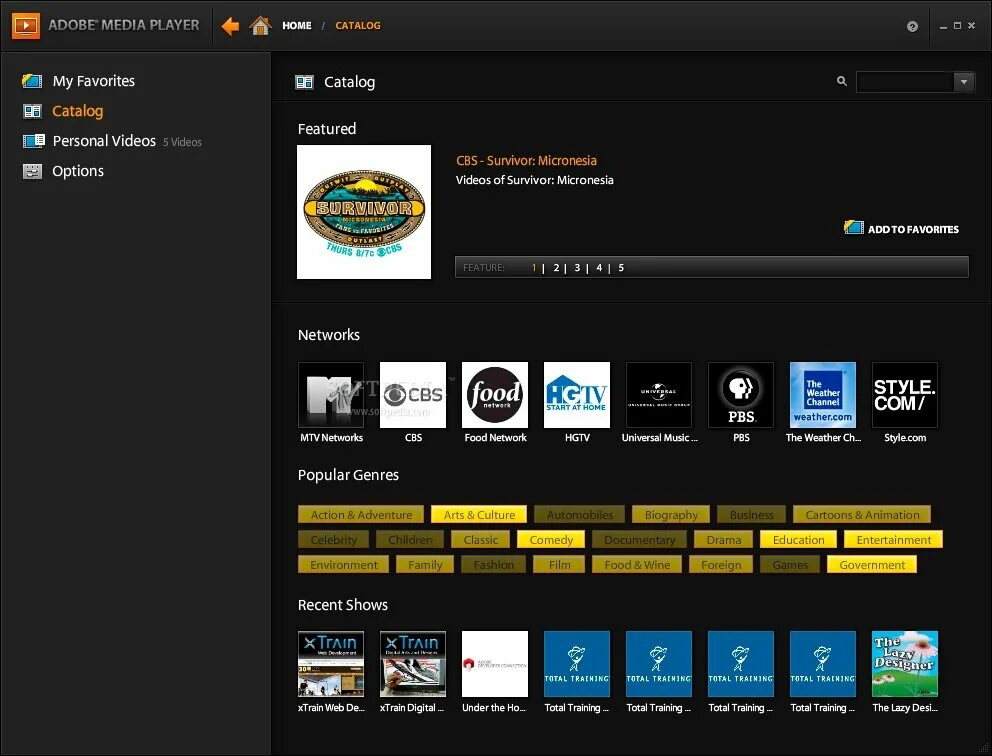
Task: Open the MTV Networks logo
Action: pyautogui.click(x=331, y=395)
